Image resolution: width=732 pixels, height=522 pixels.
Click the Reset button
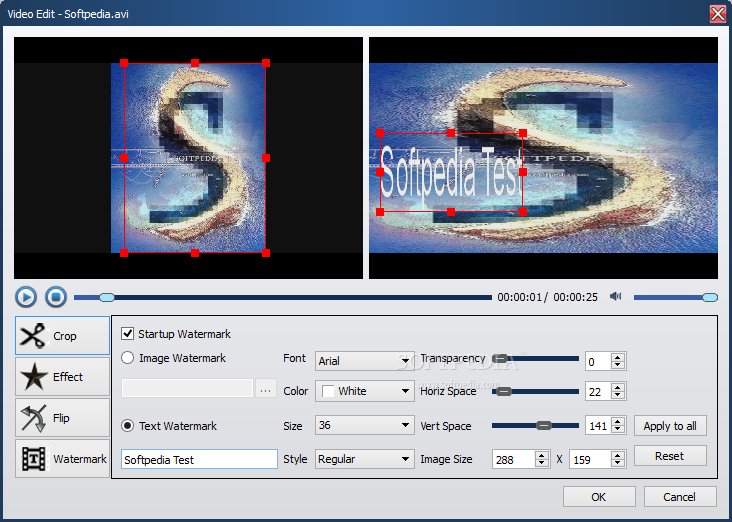[x=670, y=456]
